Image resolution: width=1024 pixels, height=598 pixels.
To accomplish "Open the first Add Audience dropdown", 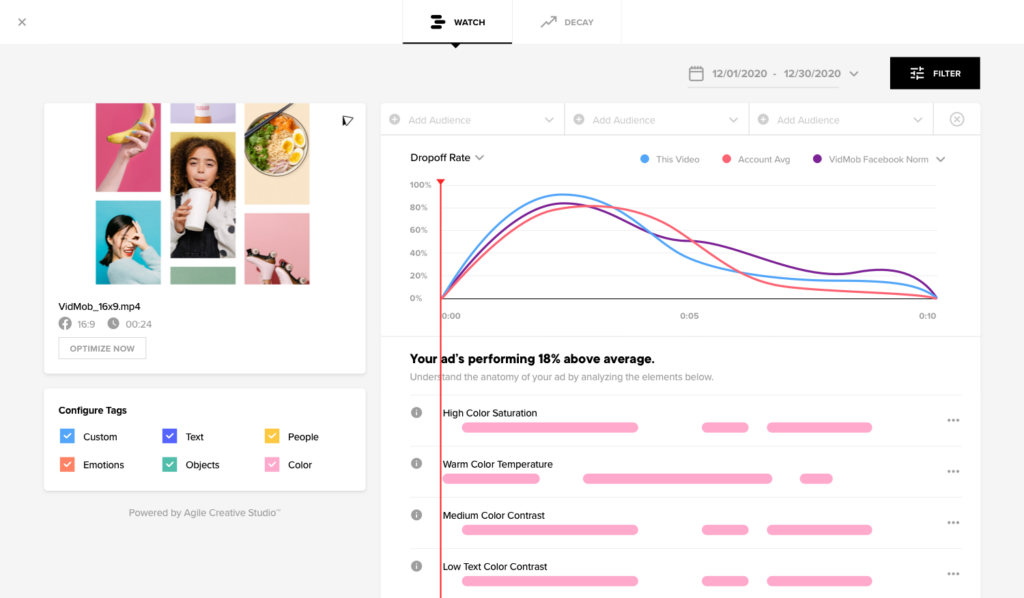I will (x=470, y=118).
